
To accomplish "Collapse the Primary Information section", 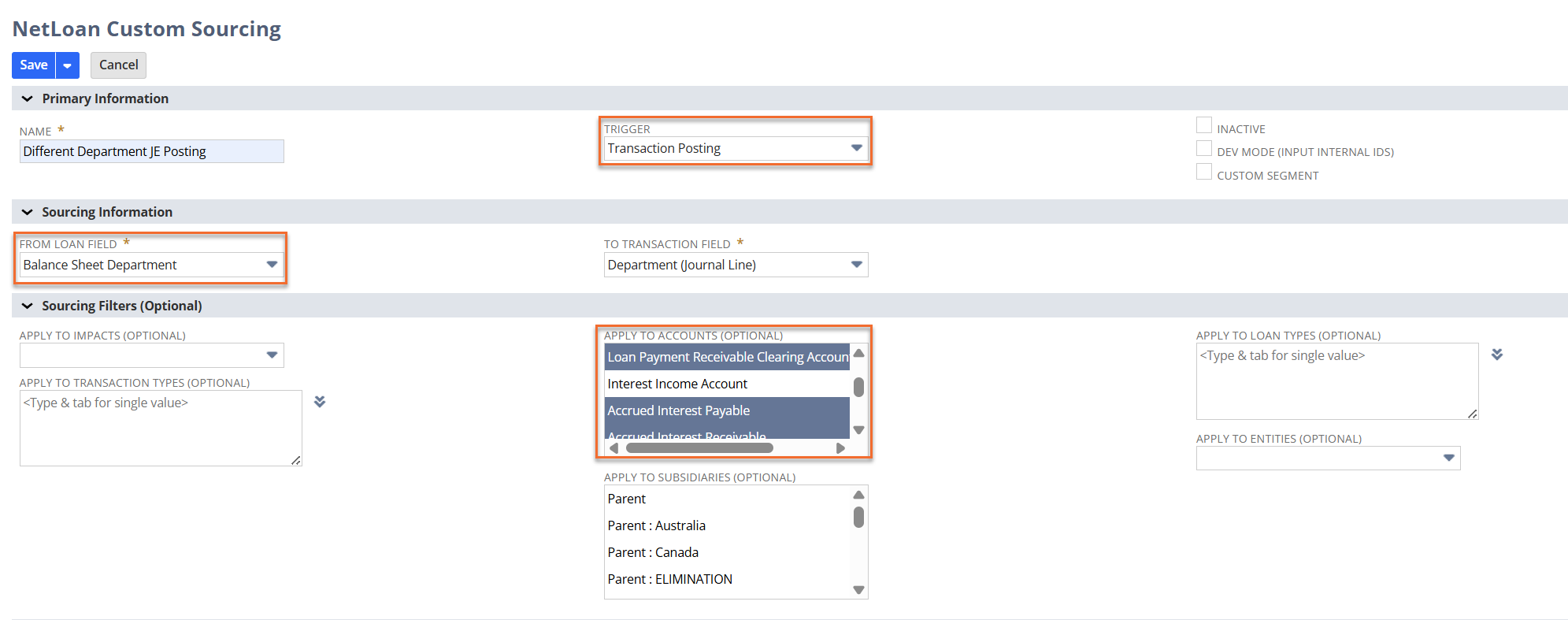I will point(28,98).
